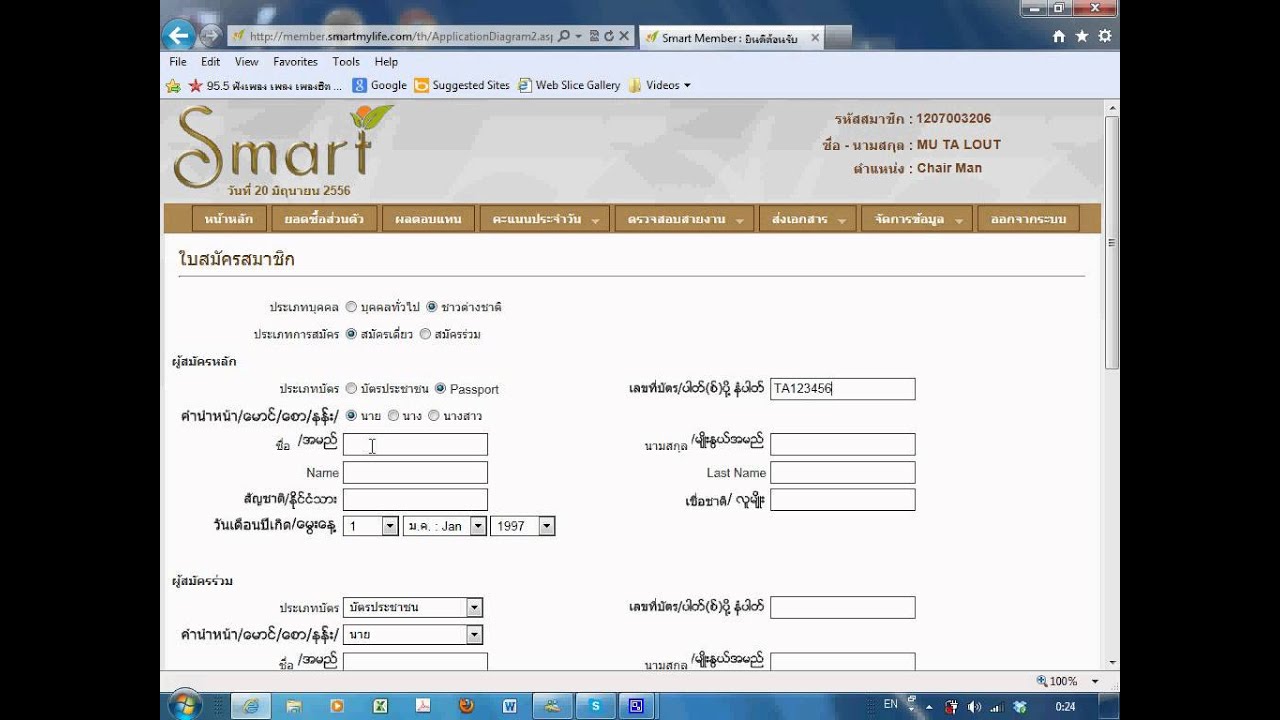Open the Favorites menu
Image resolution: width=1280 pixels, height=720 pixels.
(295, 62)
